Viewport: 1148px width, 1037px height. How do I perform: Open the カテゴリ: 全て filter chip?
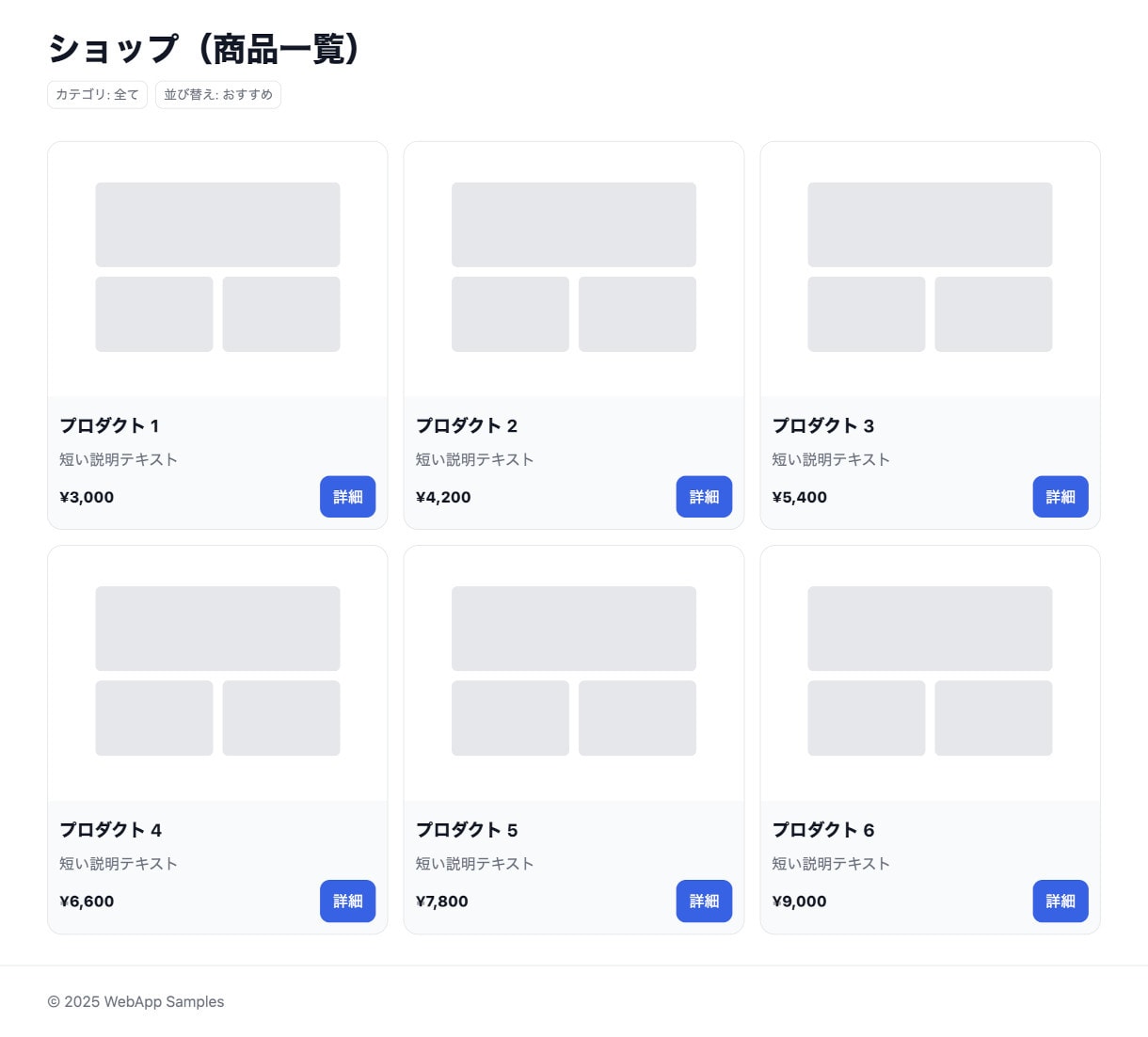98,94
